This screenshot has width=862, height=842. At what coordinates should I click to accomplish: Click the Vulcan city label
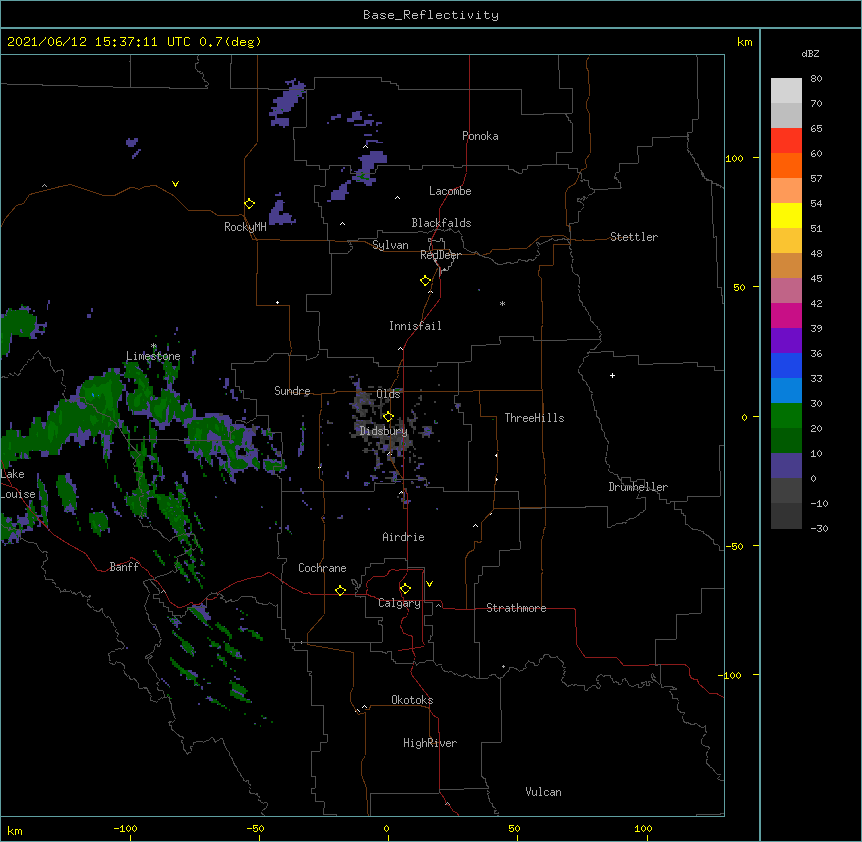[543, 792]
